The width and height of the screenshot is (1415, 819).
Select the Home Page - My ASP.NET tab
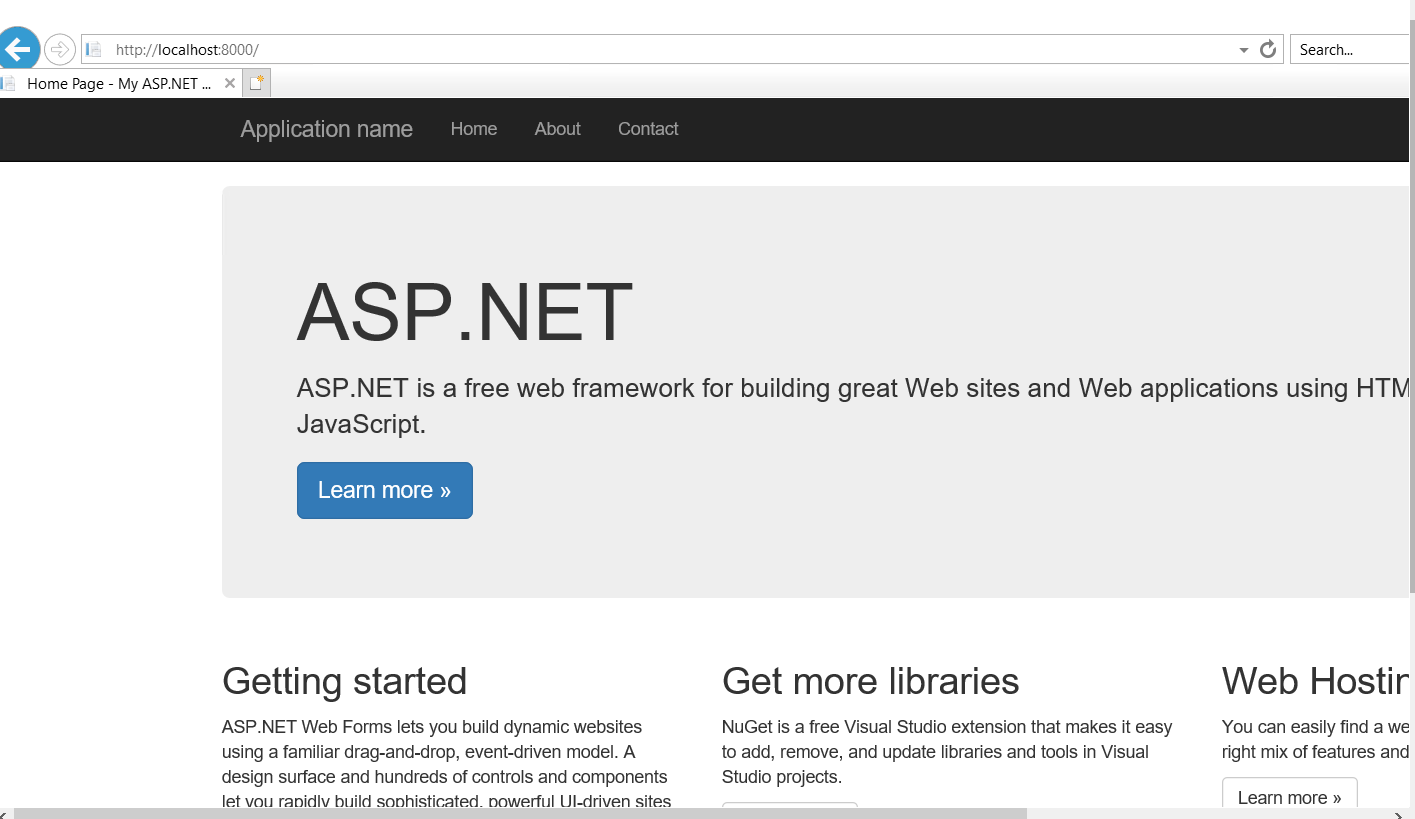click(x=118, y=84)
